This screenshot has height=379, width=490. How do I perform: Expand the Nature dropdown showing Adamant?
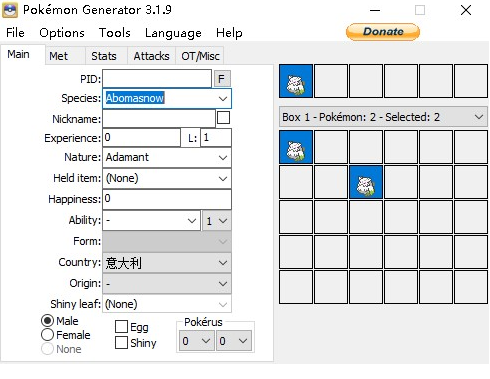[223, 158]
